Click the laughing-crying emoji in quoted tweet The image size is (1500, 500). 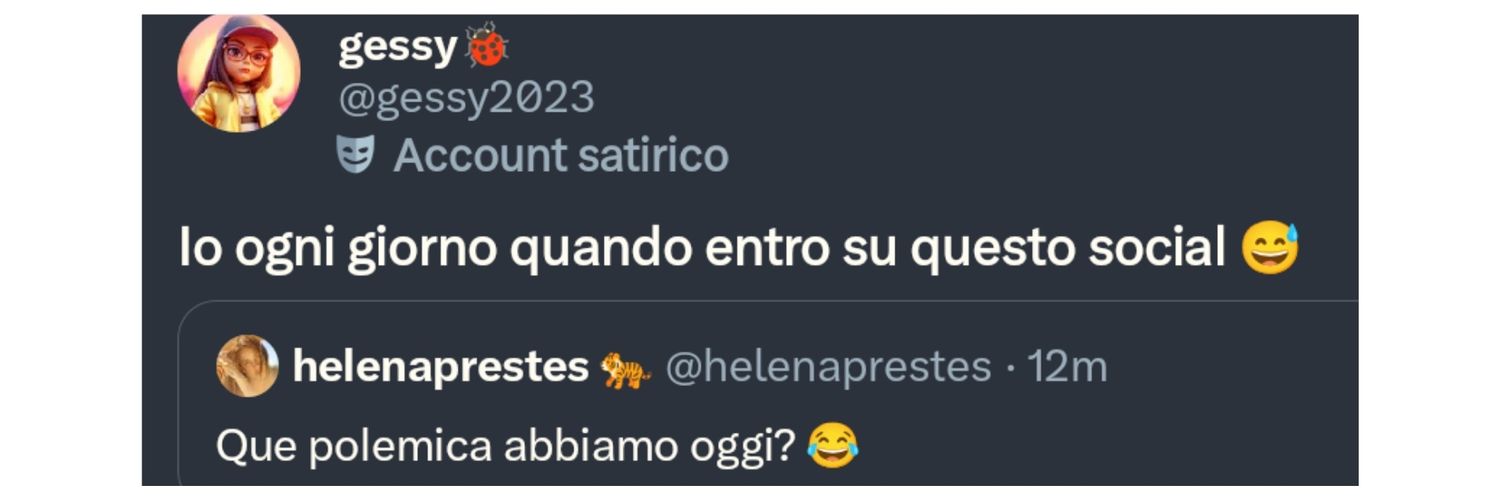pos(832,446)
